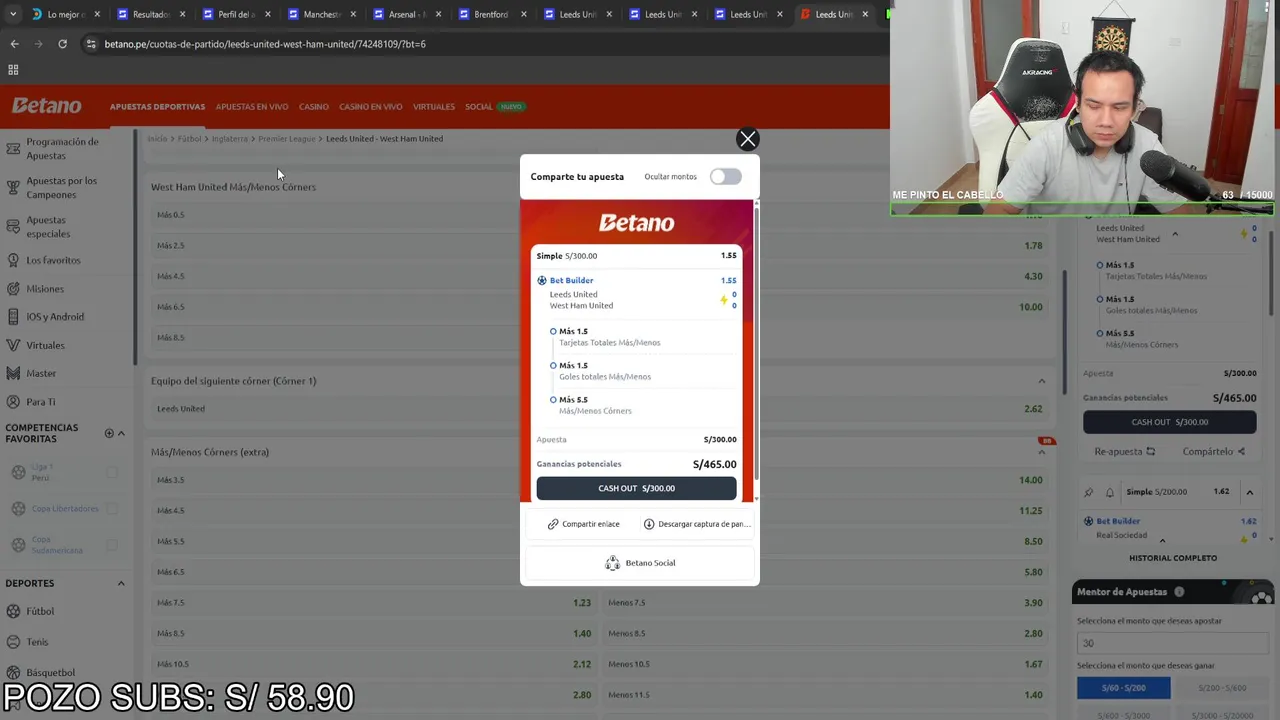Viewport: 1280px width, 720px height.
Task: Click the Para Ti person icon
Action: [x=13, y=402]
